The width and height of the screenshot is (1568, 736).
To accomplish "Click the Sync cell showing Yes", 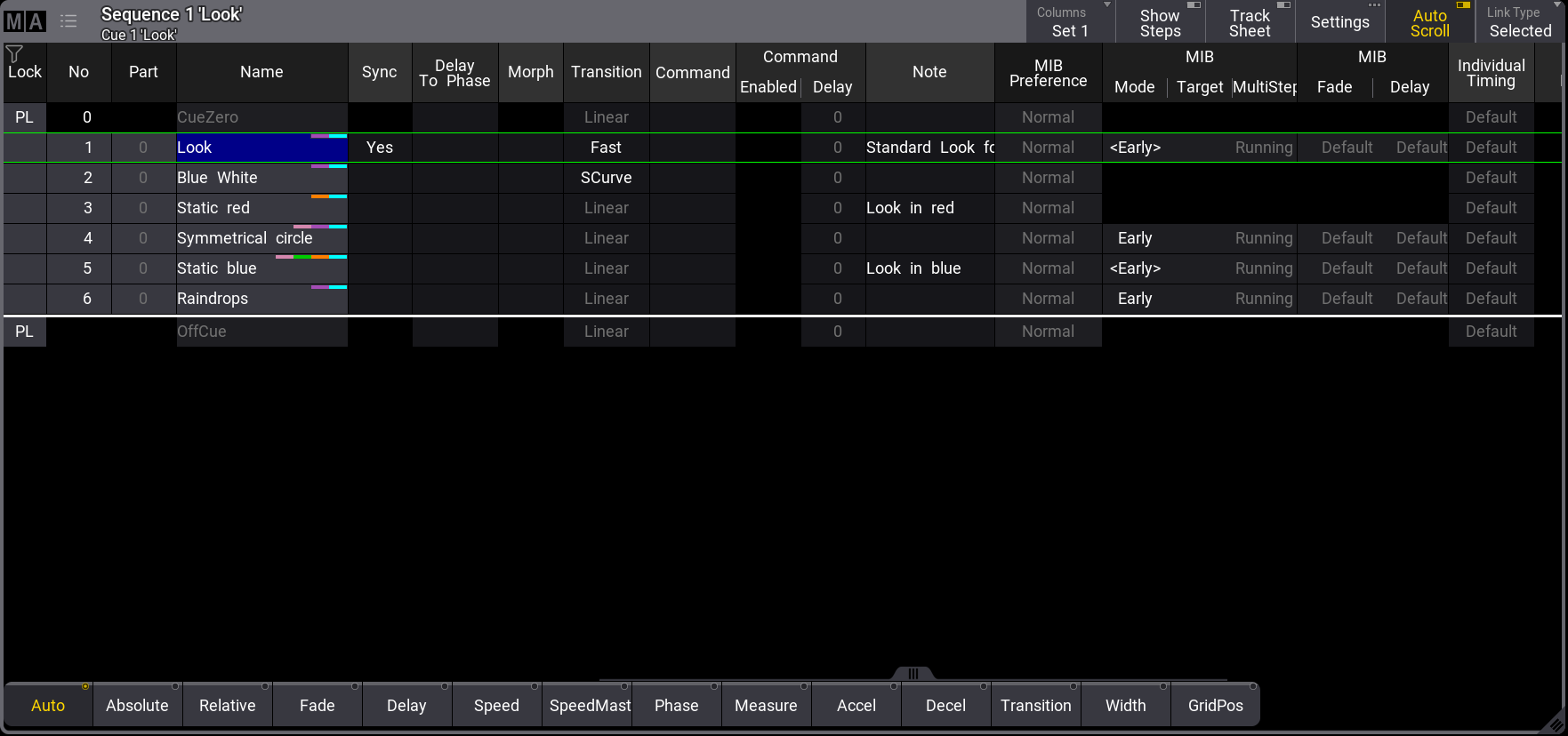I will pos(380,148).
